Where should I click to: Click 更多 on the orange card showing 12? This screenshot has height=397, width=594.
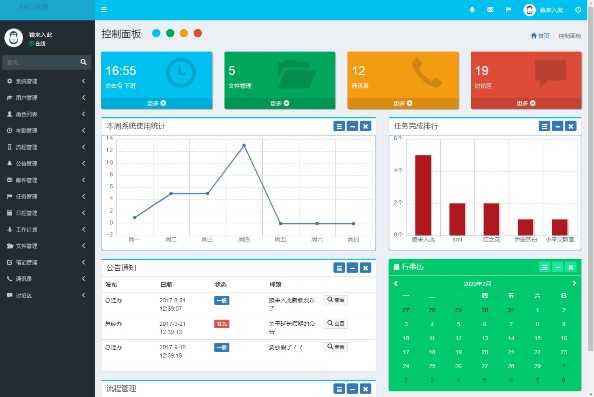(403, 103)
